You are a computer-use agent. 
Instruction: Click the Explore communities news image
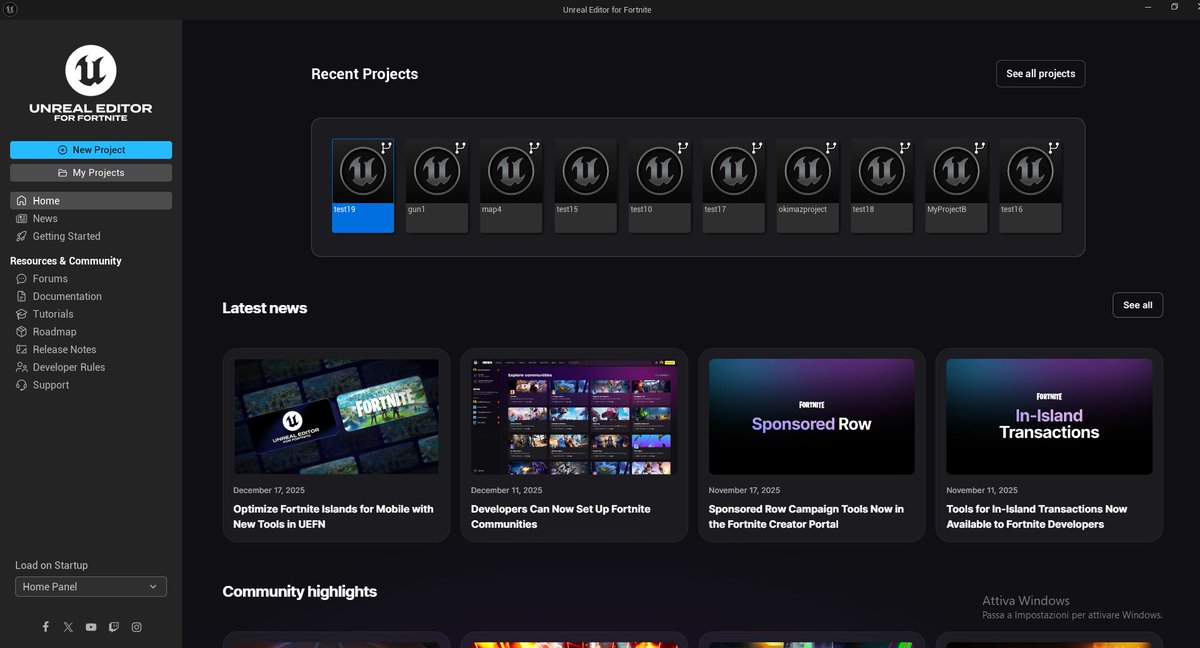point(574,417)
